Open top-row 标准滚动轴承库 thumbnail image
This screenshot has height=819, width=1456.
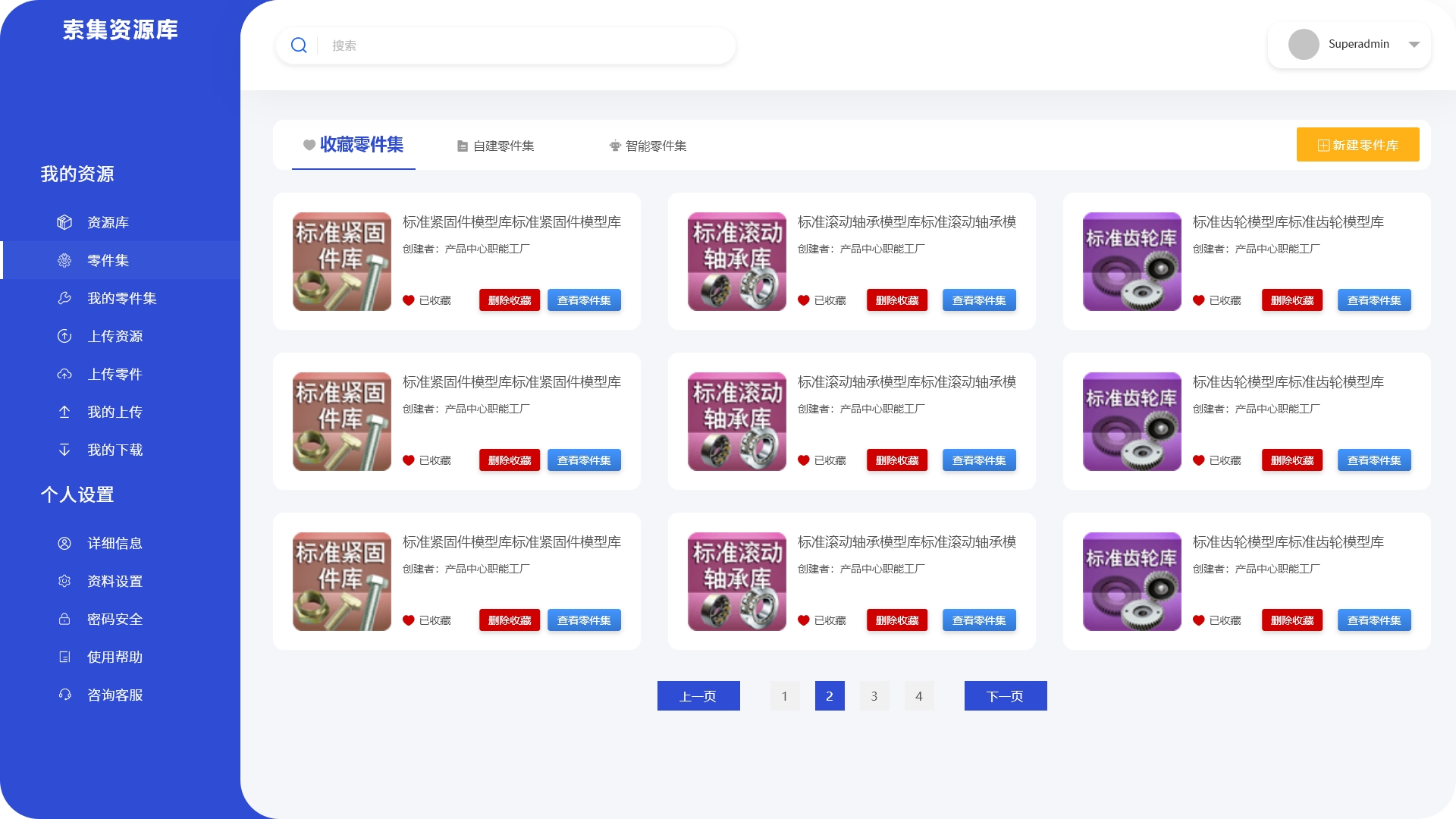737,262
